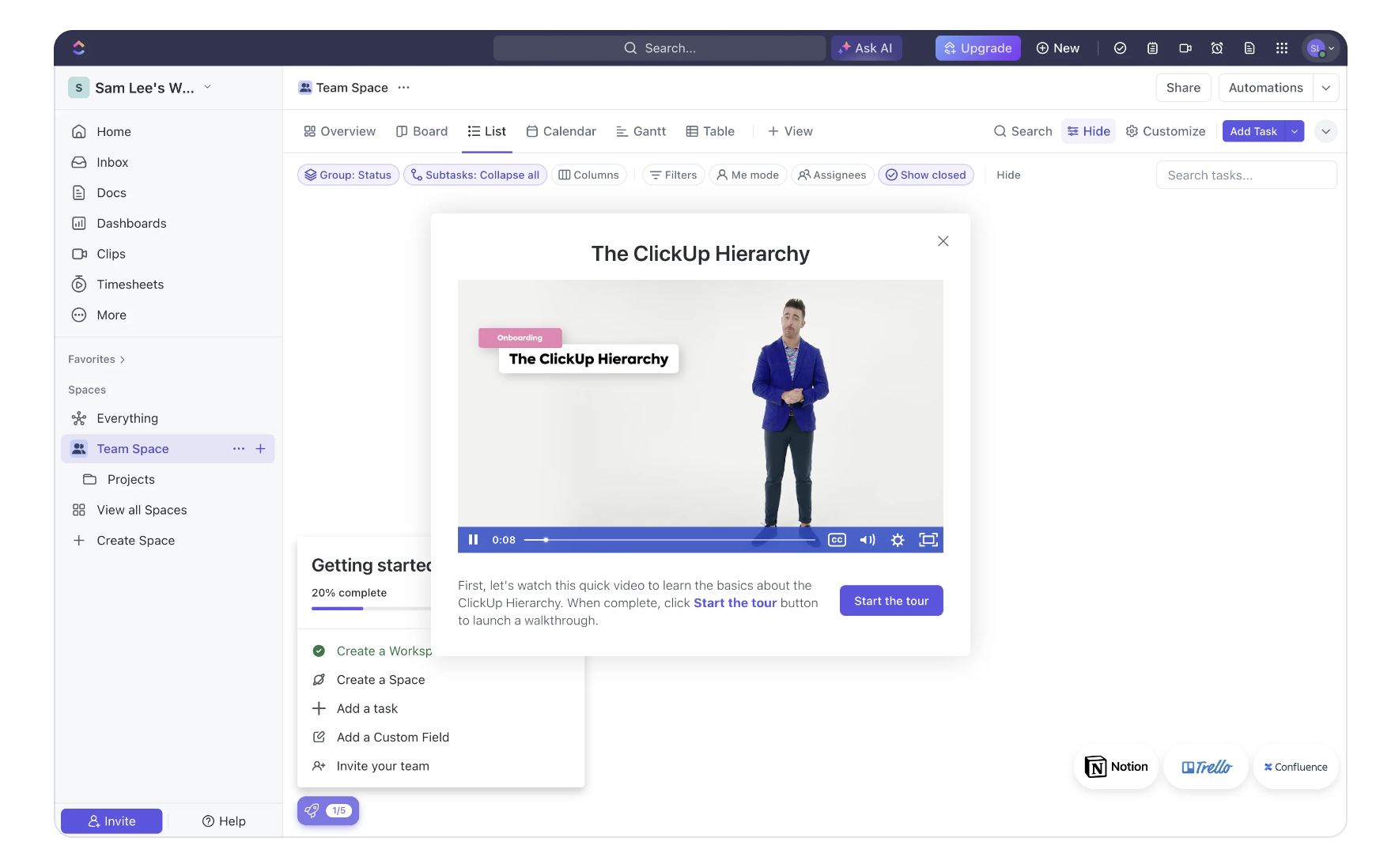Image resolution: width=1395 pixels, height=868 pixels.
Task: Open Docs in sidebar
Action: 112,193
